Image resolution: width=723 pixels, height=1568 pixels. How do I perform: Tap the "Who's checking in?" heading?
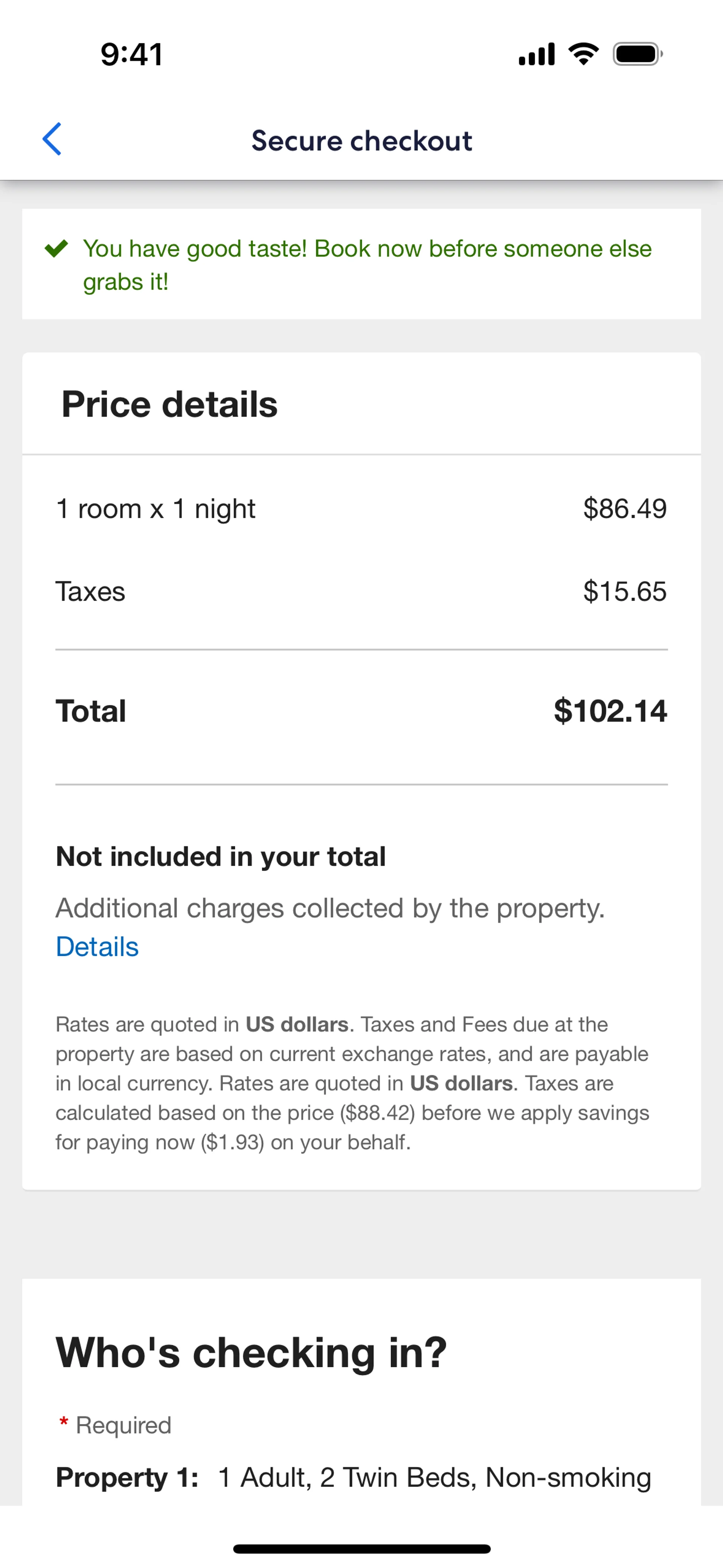pos(251,1353)
